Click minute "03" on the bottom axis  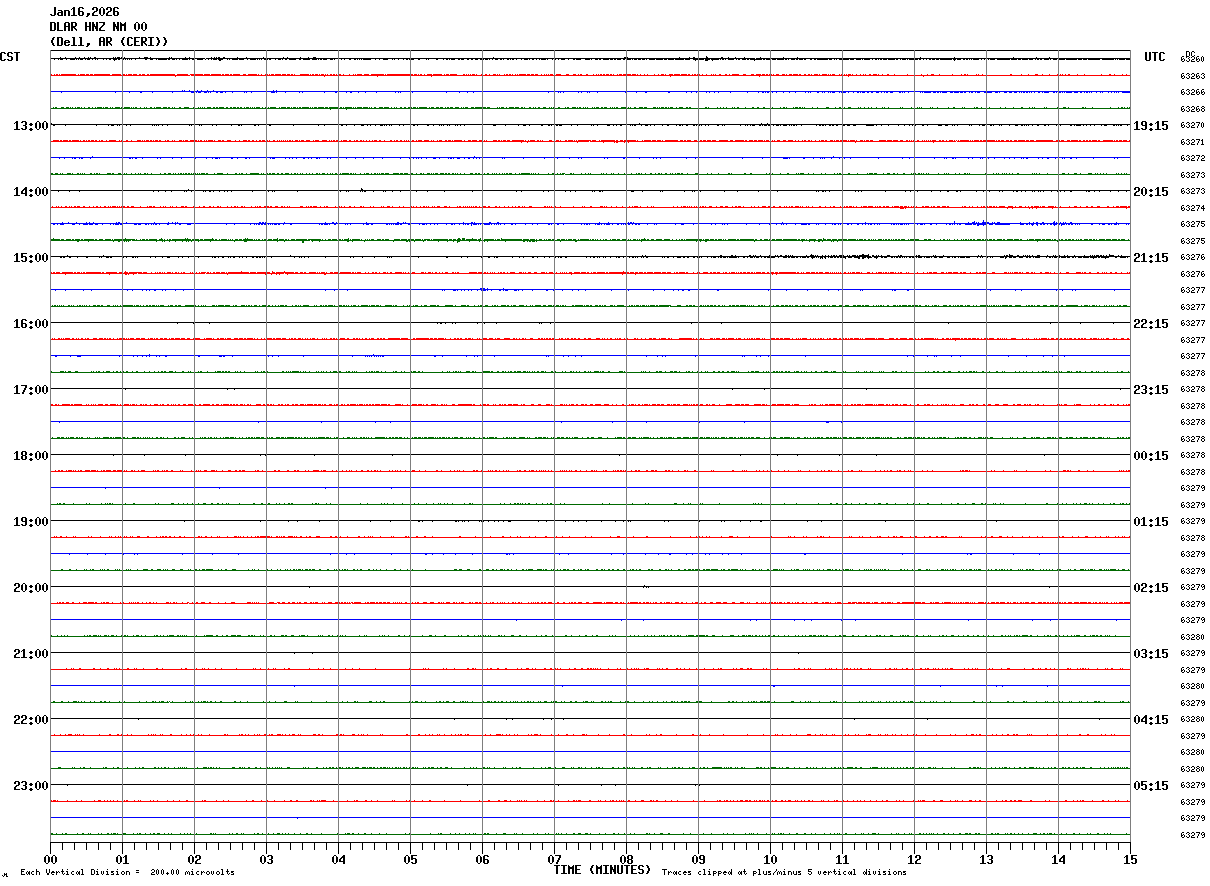click(266, 859)
